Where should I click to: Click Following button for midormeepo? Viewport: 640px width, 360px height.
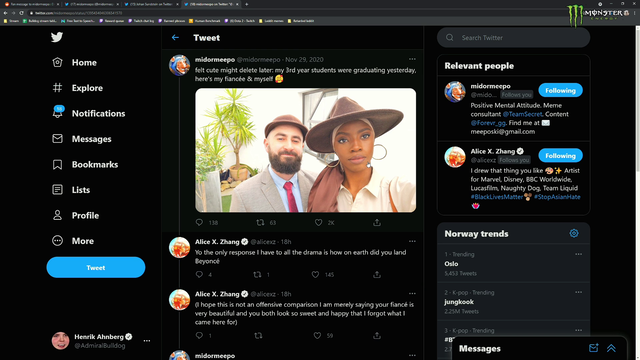click(560, 90)
